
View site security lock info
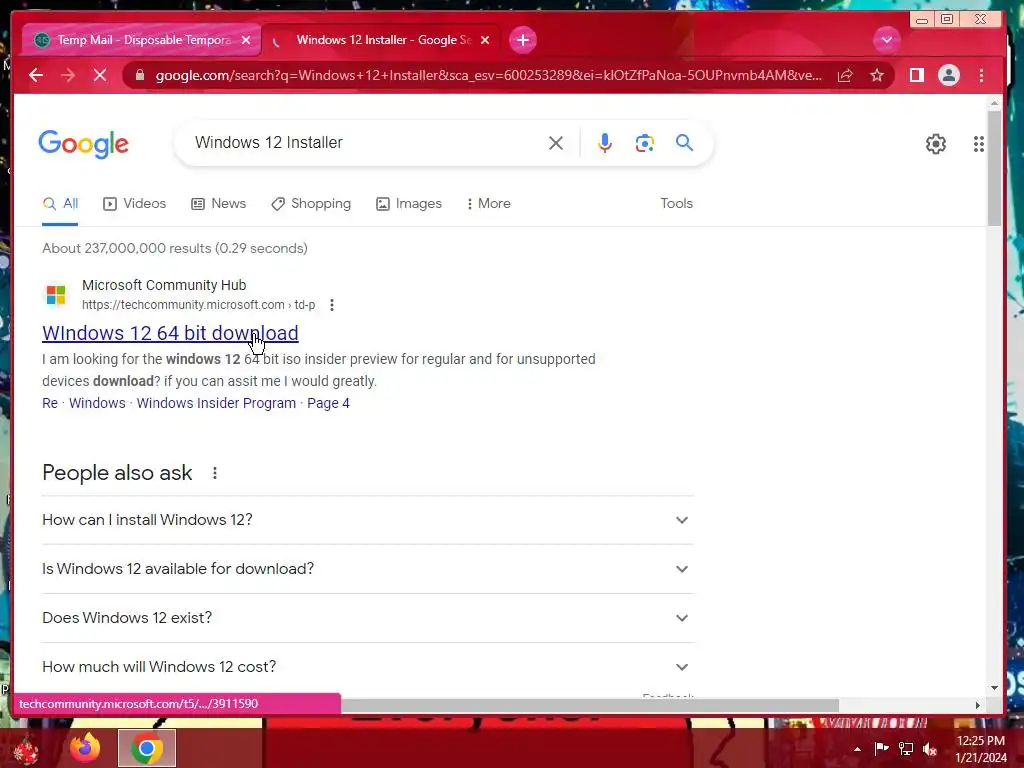pyautogui.click(x=139, y=75)
